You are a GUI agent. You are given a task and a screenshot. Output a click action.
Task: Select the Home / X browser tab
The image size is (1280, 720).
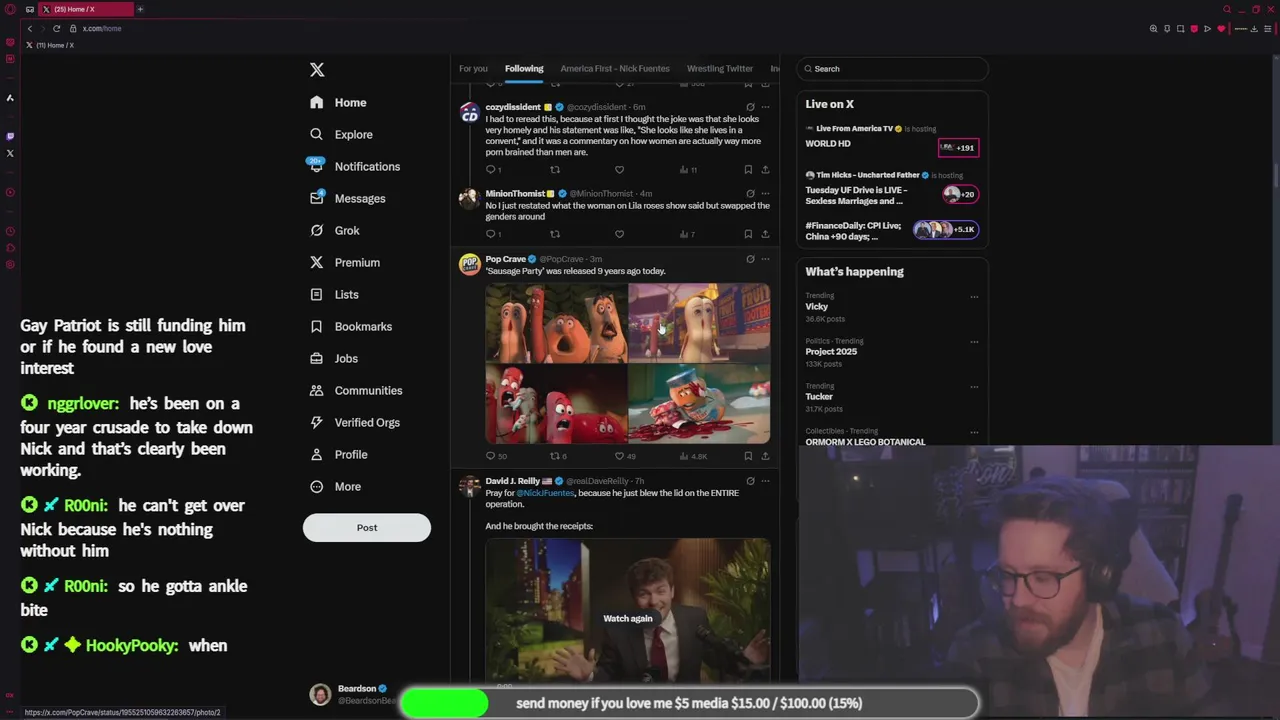click(87, 9)
